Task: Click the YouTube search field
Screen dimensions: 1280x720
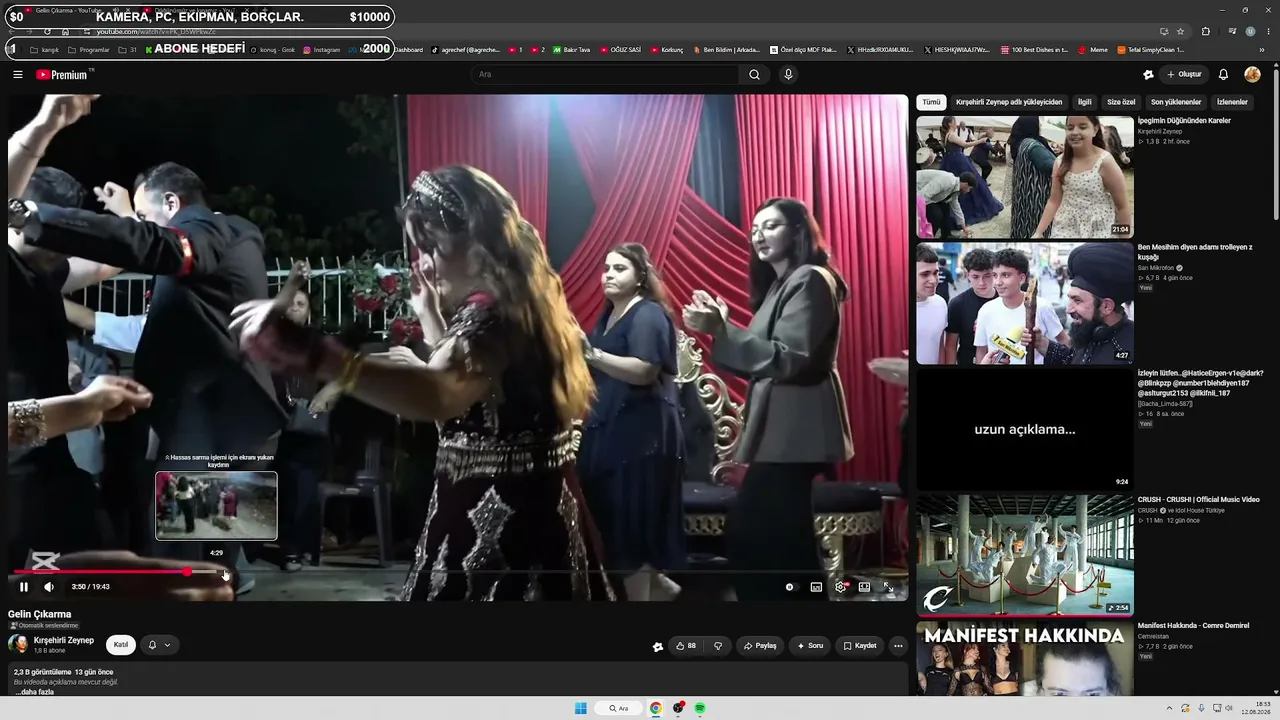Action: 605,74
